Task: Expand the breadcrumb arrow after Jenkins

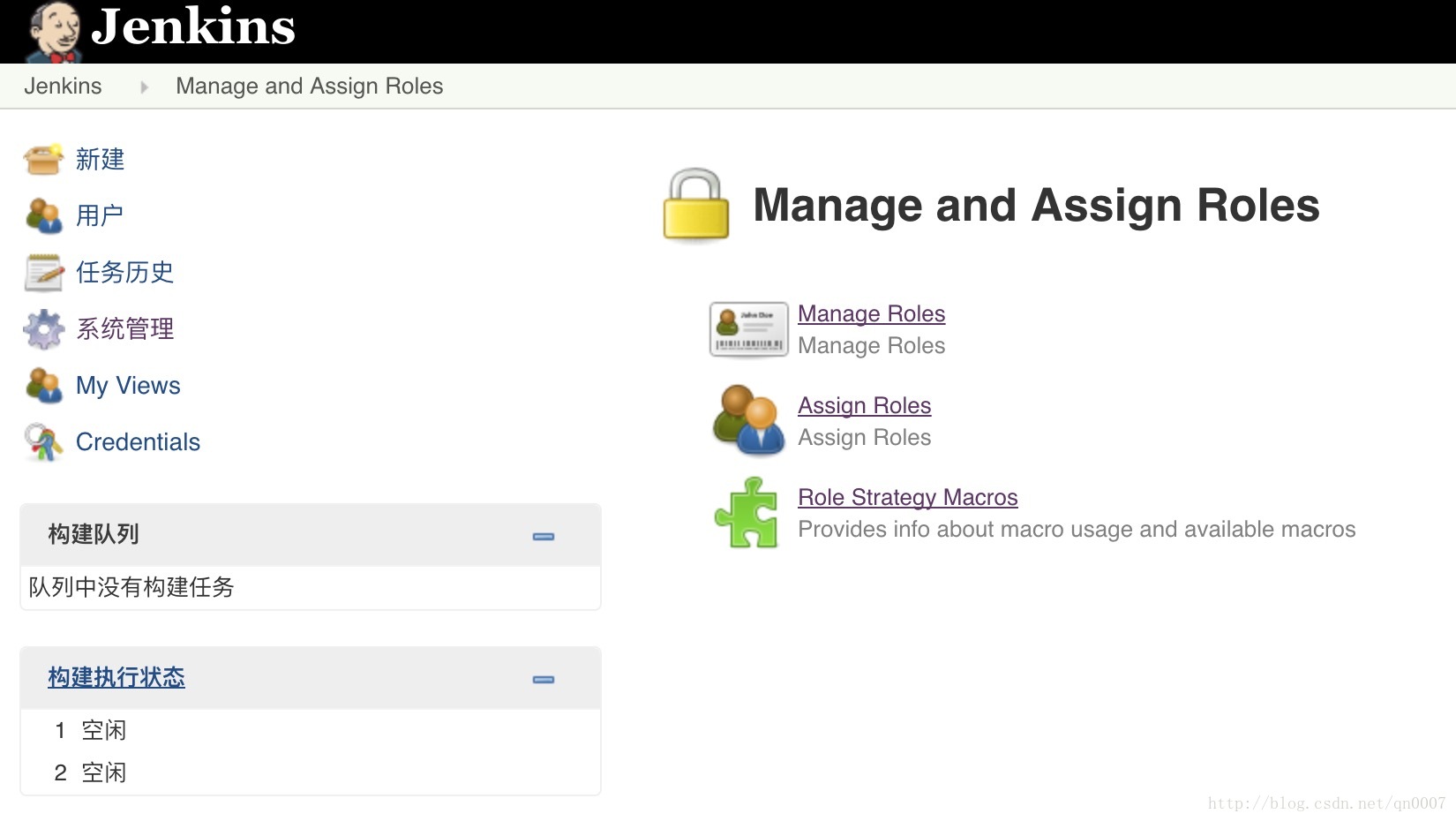Action: tap(144, 87)
